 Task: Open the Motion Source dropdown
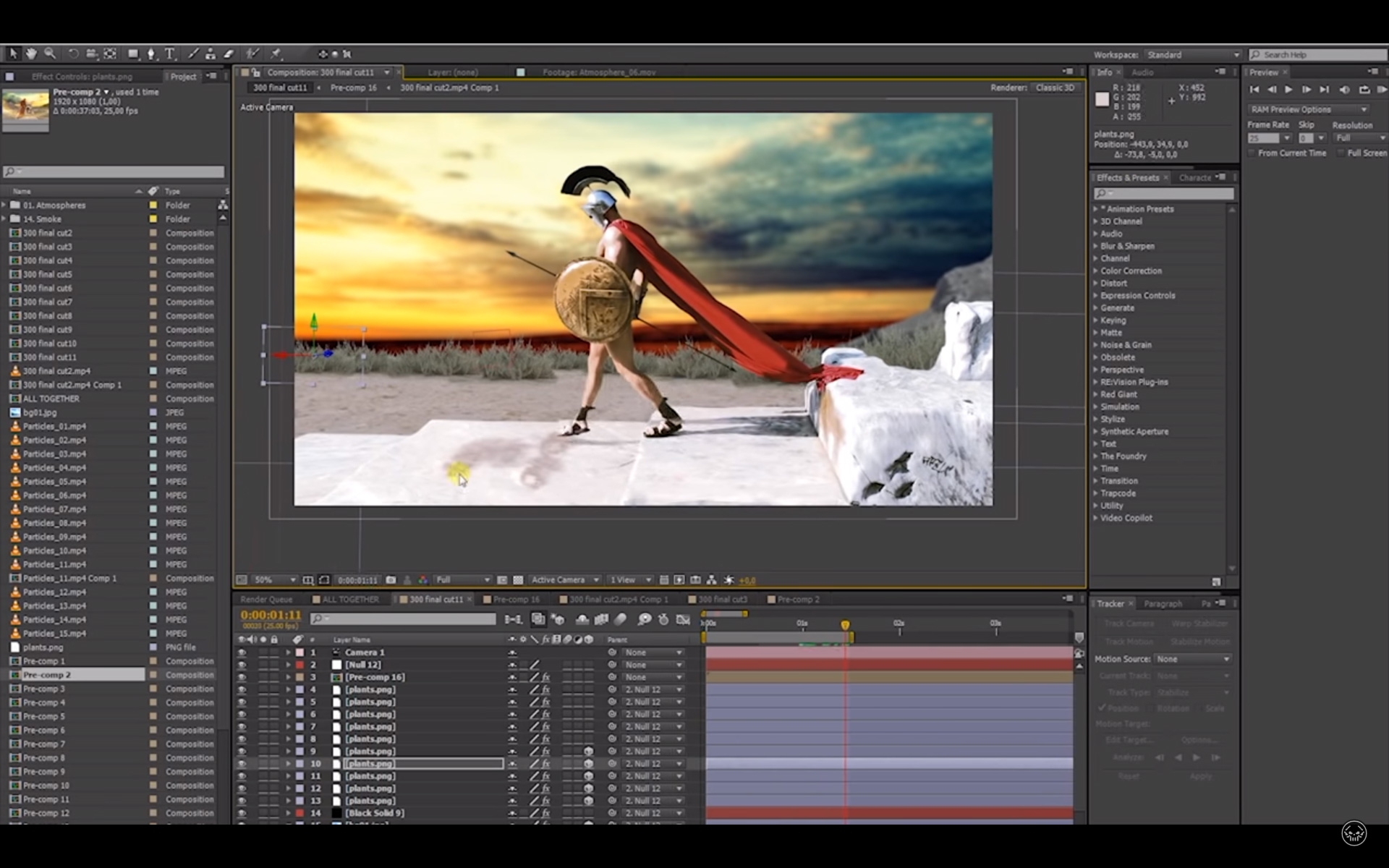(1192, 659)
